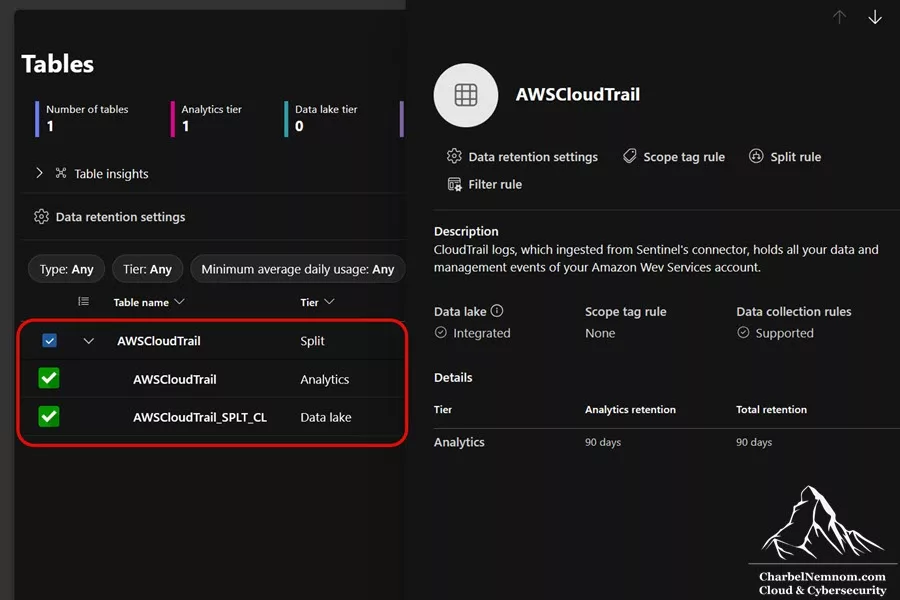Click the Data lake info icon
900x600 pixels.
click(497, 311)
